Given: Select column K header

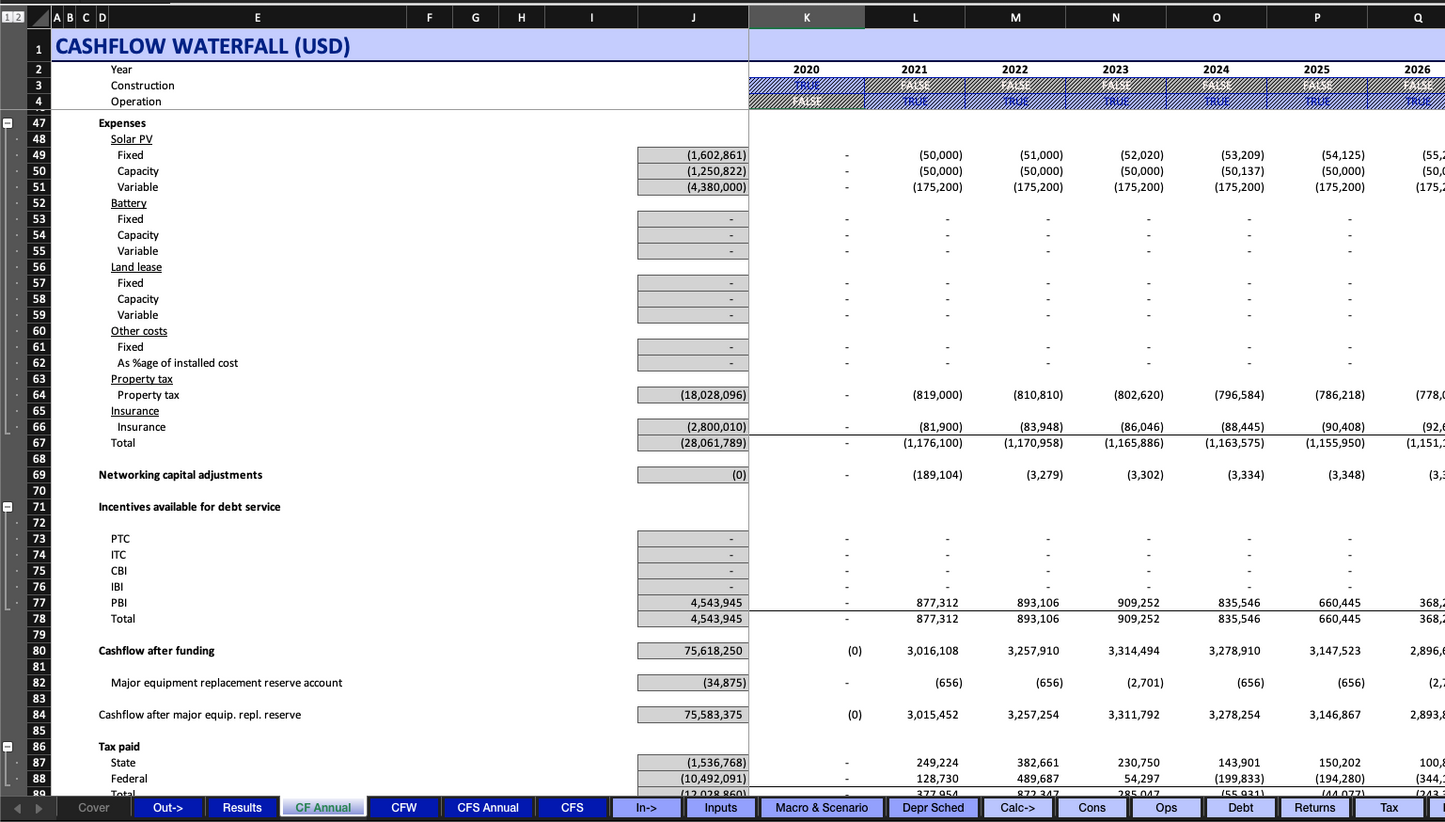Looking at the screenshot, I should 806,17.
